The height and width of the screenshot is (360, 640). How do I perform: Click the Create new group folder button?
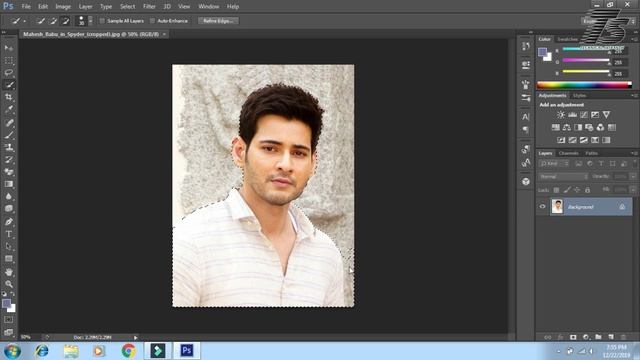[598, 337]
